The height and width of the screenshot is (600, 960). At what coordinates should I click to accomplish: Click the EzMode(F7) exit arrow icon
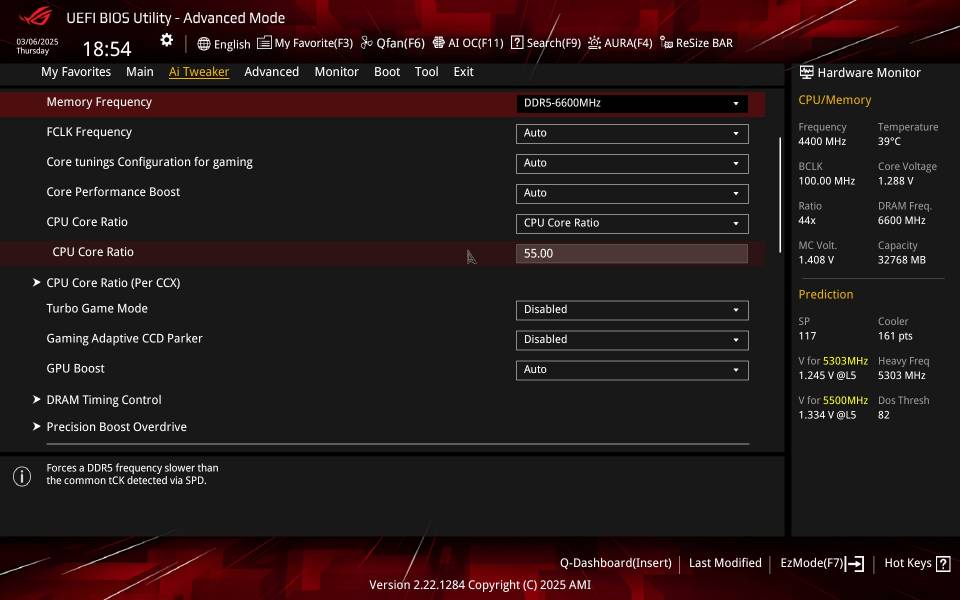pos(855,563)
